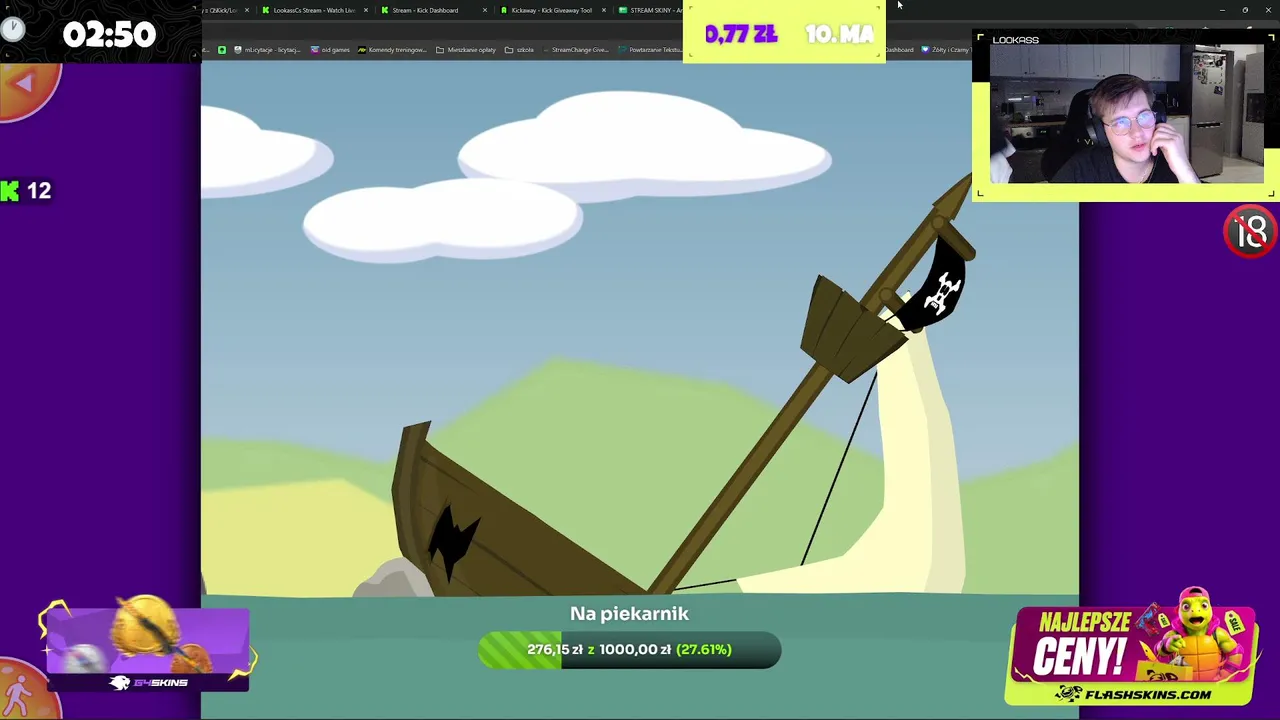Minimize the browser window

[x=1222, y=10]
